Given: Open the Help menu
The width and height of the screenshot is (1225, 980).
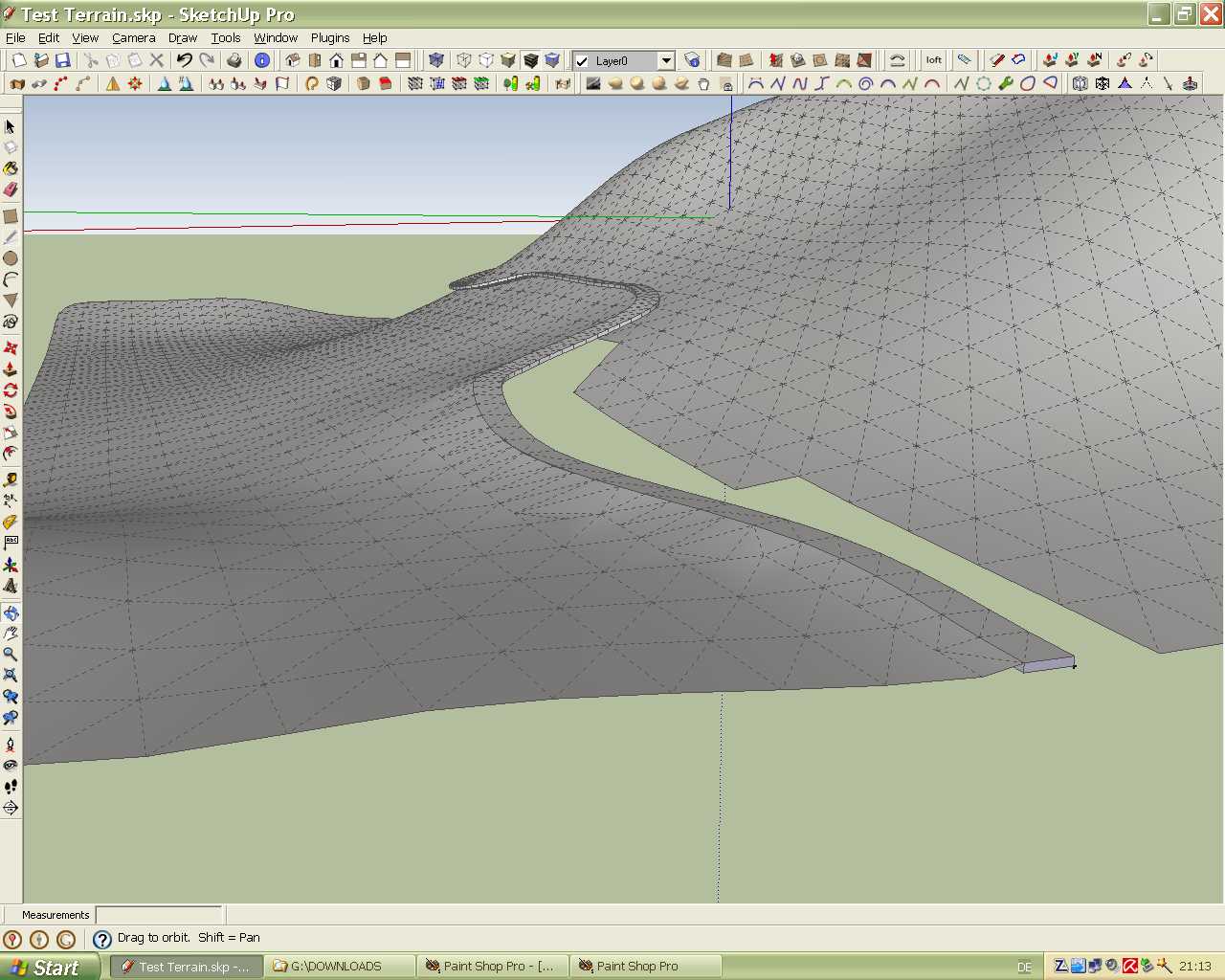Looking at the screenshot, I should pyautogui.click(x=375, y=37).
